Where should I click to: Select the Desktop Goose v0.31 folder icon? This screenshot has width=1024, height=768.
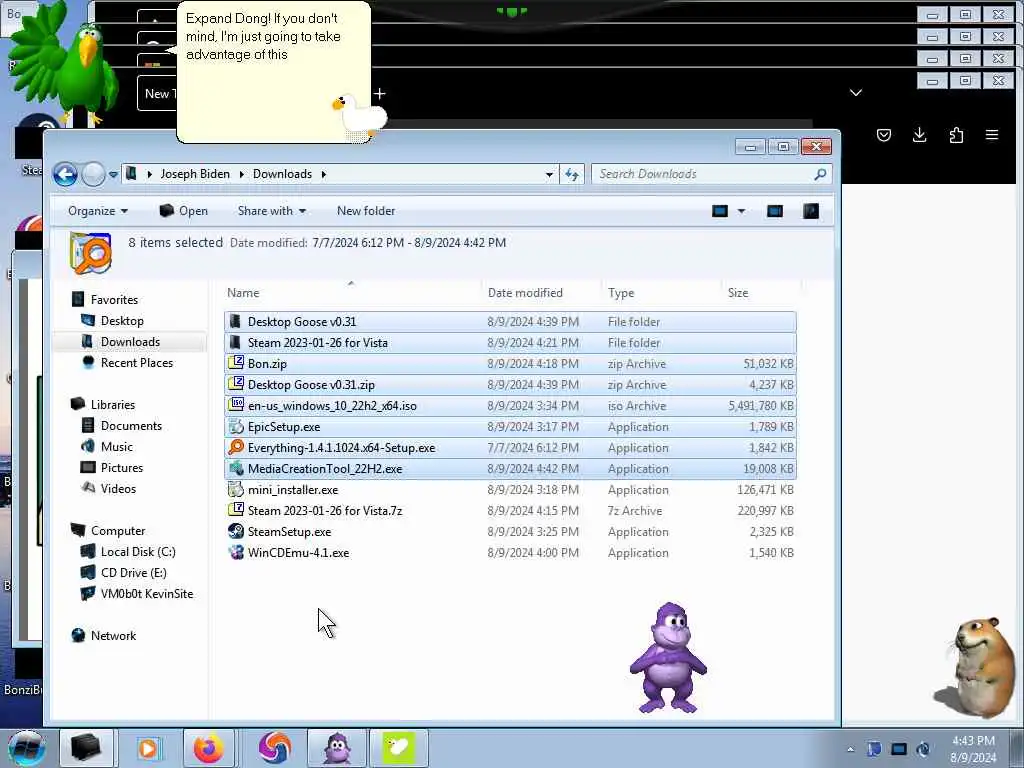coord(236,321)
